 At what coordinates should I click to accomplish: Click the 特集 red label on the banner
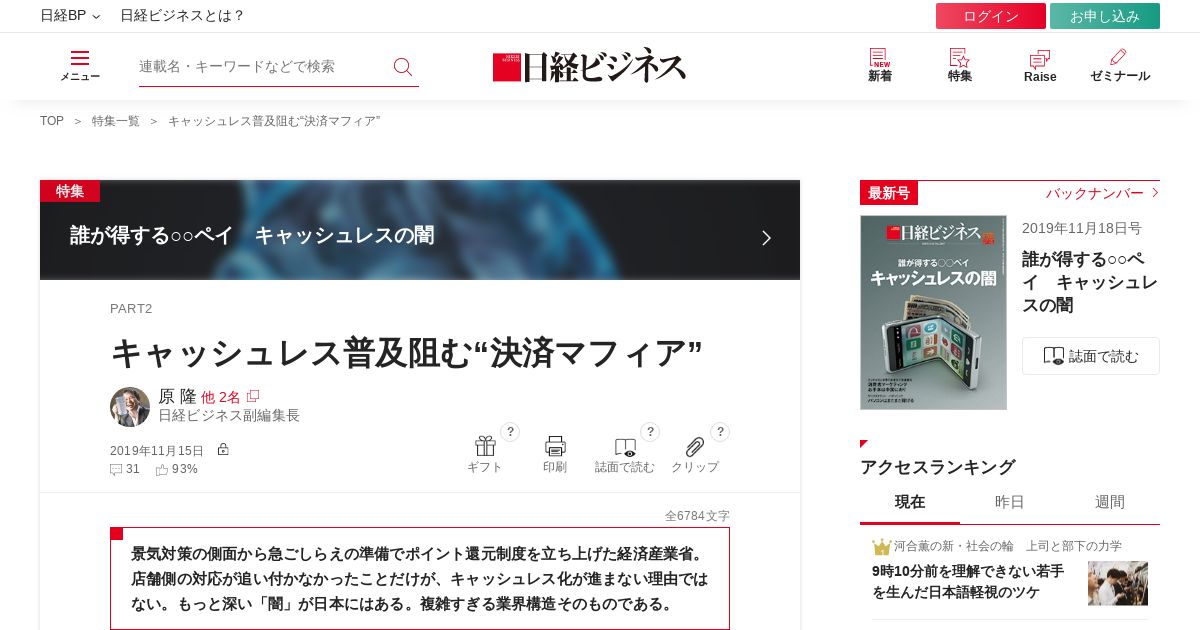pos(70,191)
